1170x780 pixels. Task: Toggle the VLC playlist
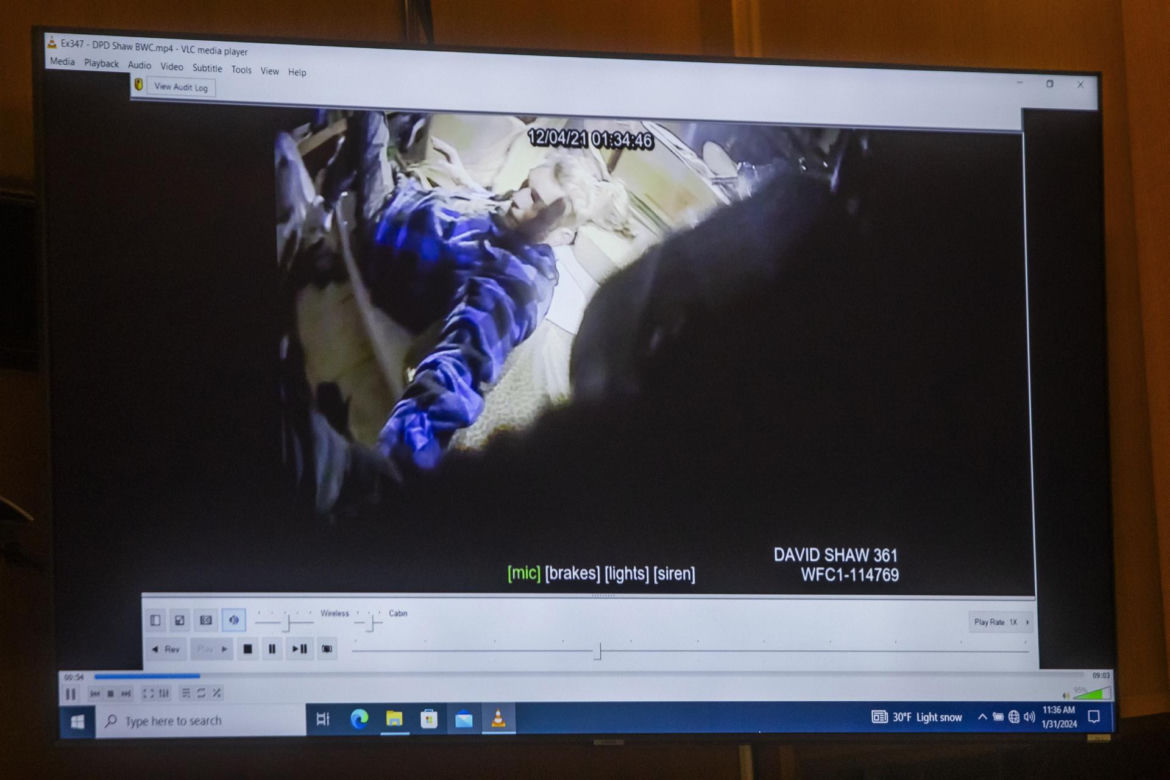(187, 694)
